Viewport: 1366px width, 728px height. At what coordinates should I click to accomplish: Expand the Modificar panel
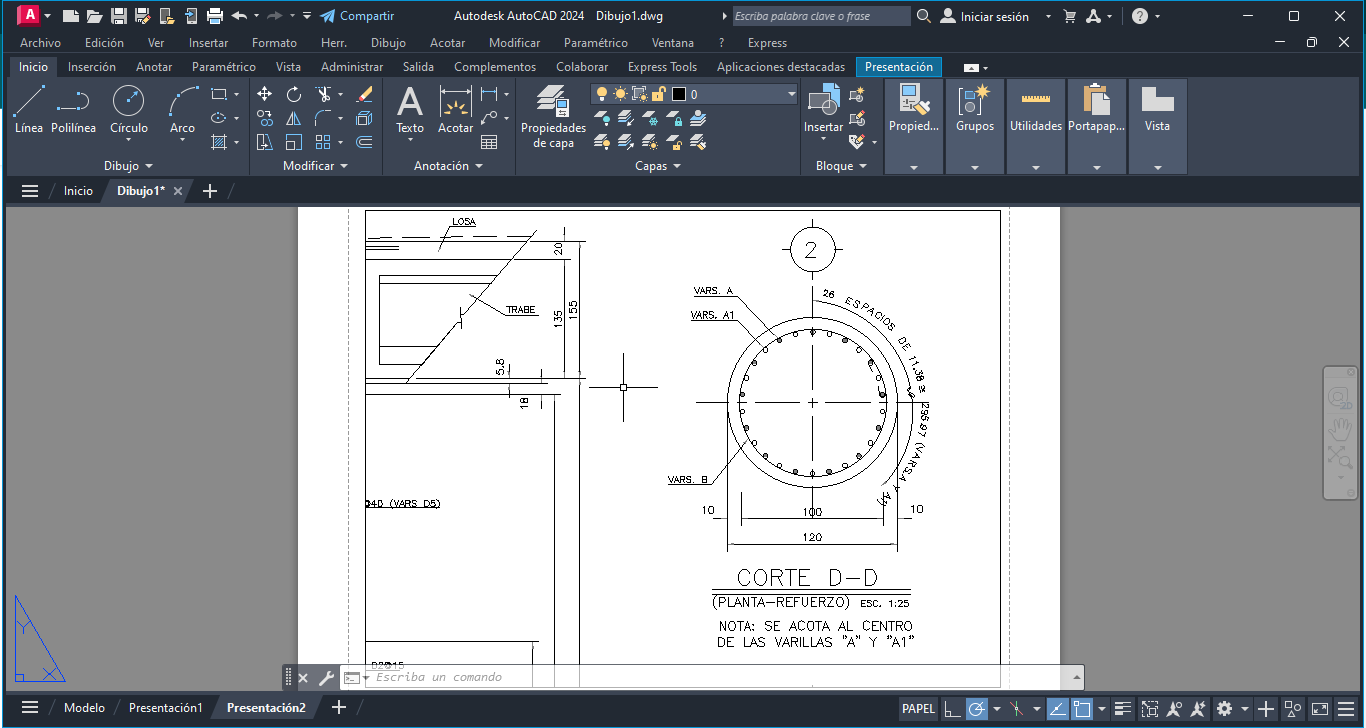316,166
